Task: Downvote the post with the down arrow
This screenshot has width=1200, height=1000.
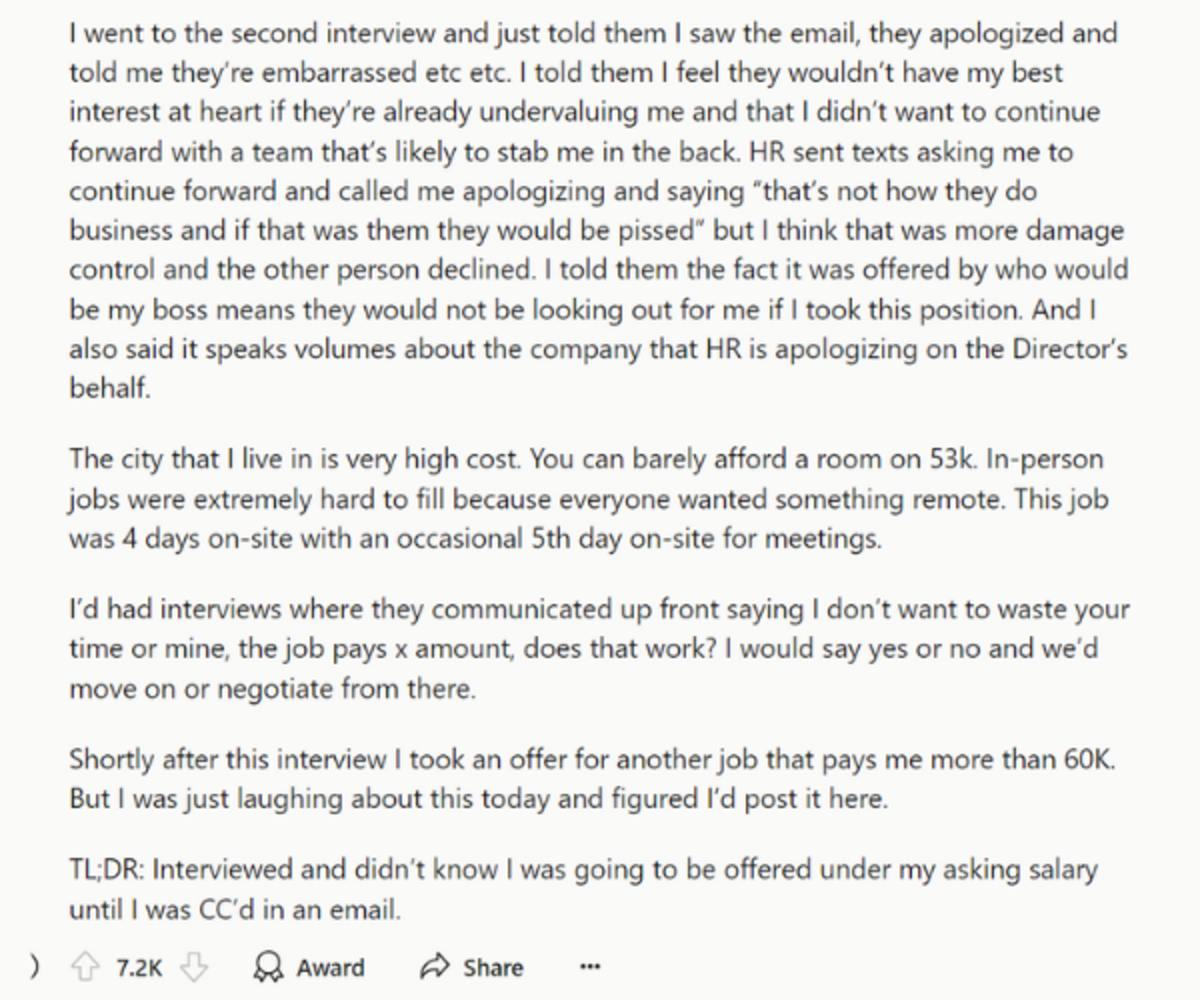Action: click(x=196, y=967)
